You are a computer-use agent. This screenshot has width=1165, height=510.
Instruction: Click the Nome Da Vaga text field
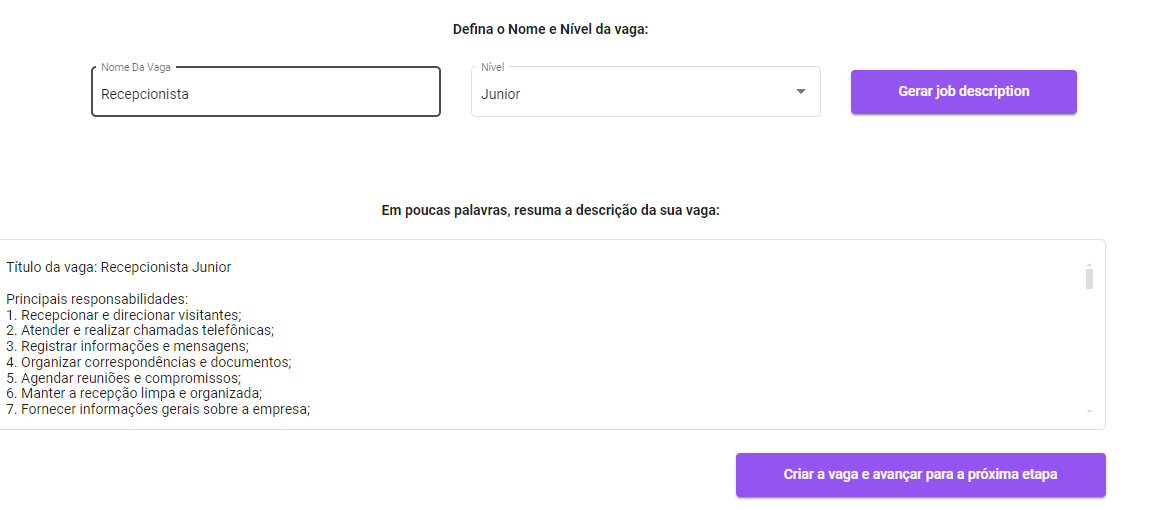point(266,92)
